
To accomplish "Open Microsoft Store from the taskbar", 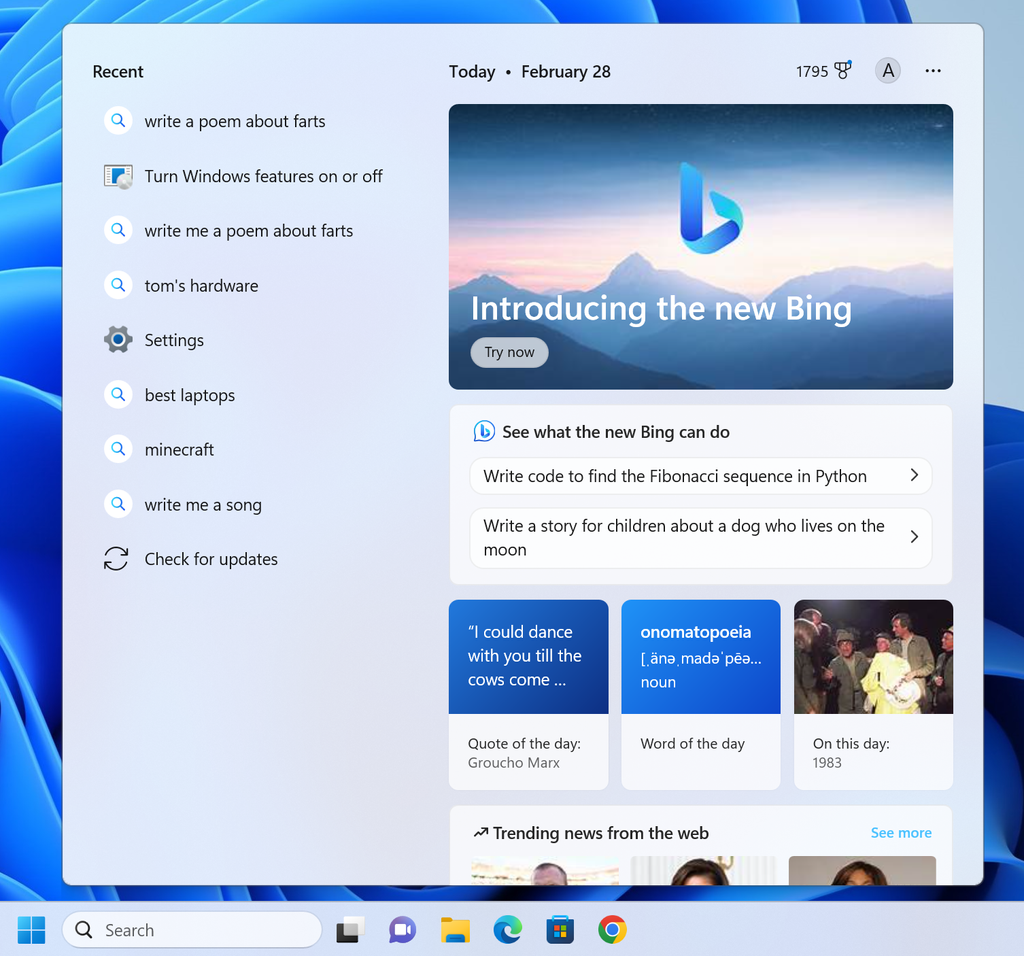I will [560, 930].
